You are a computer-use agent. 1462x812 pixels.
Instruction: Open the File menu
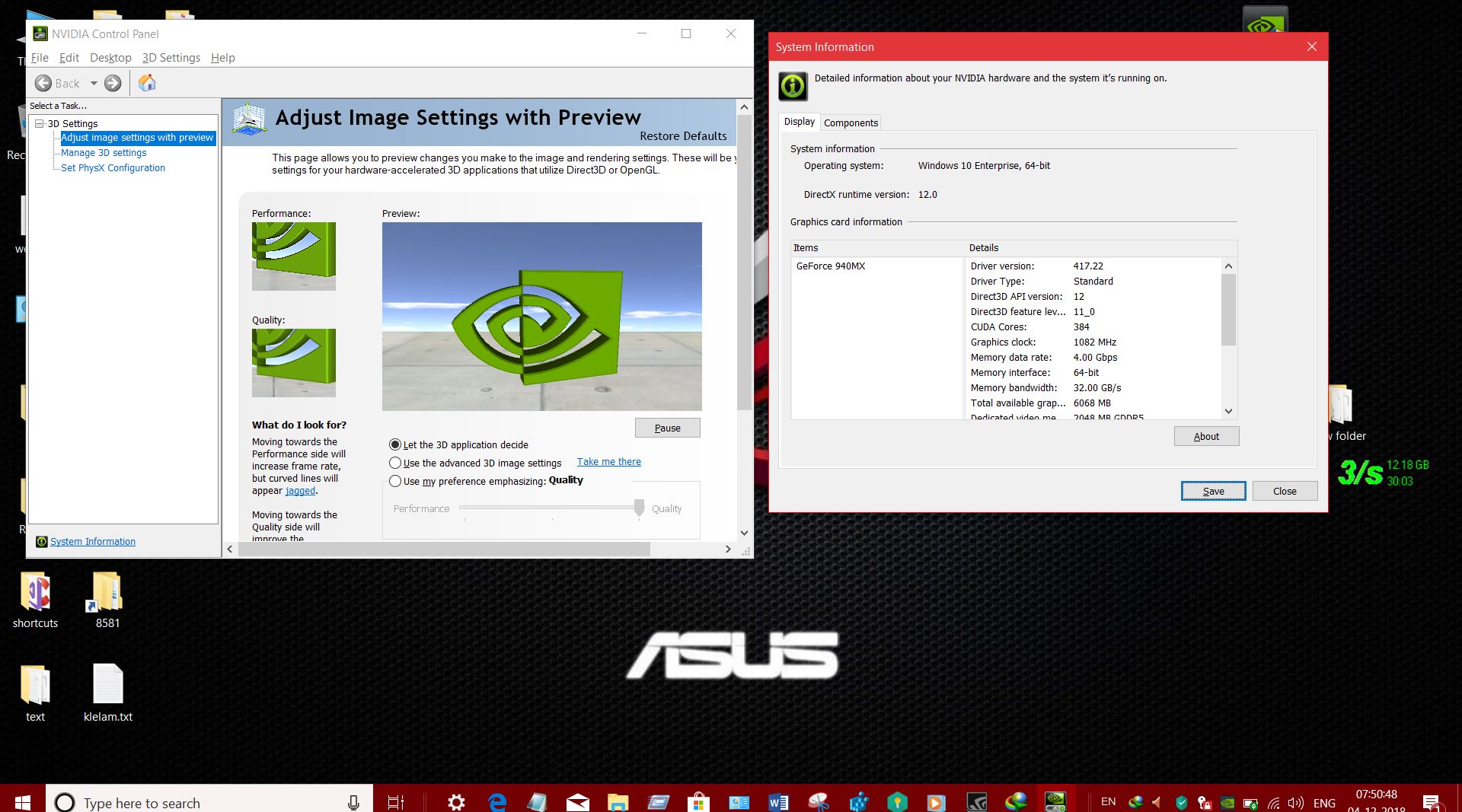(40, 58)
